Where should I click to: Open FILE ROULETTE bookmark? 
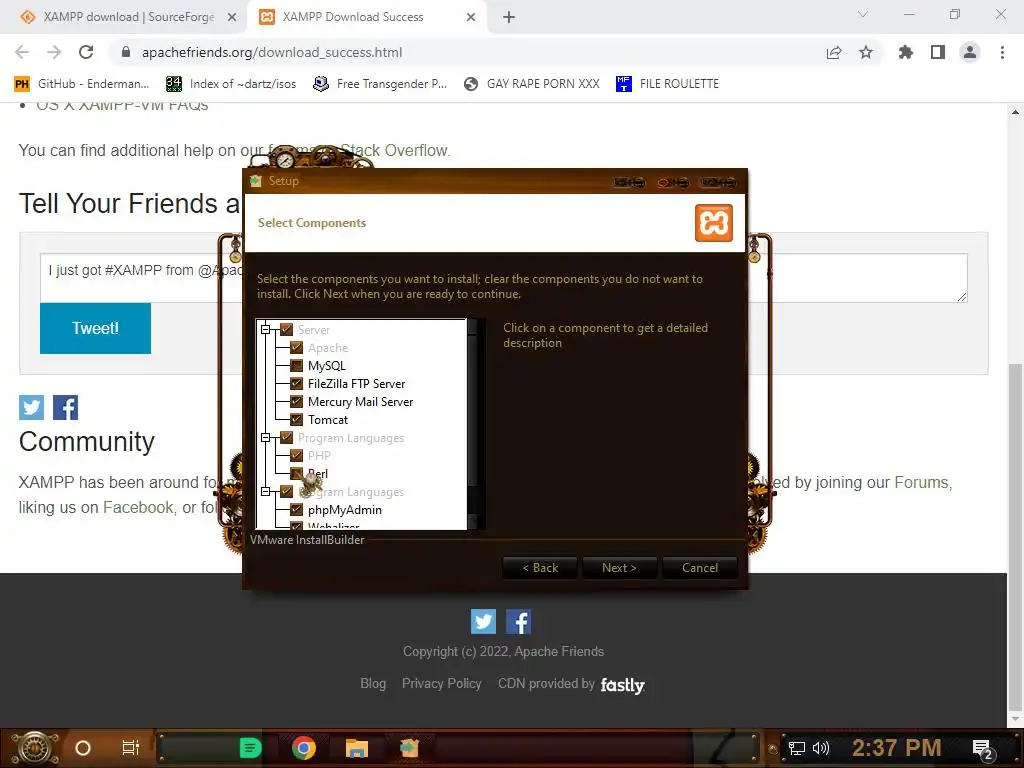coord(667,84)
